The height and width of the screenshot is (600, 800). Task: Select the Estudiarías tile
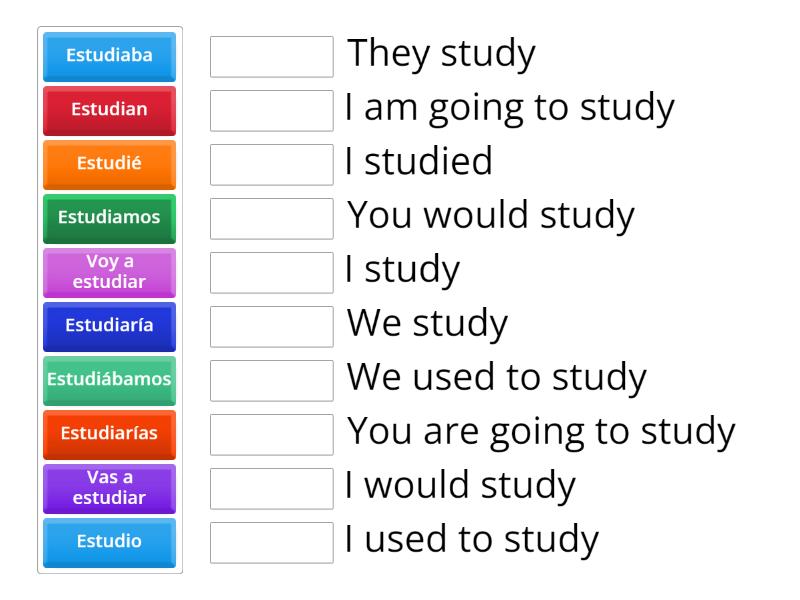pos(109,435)
